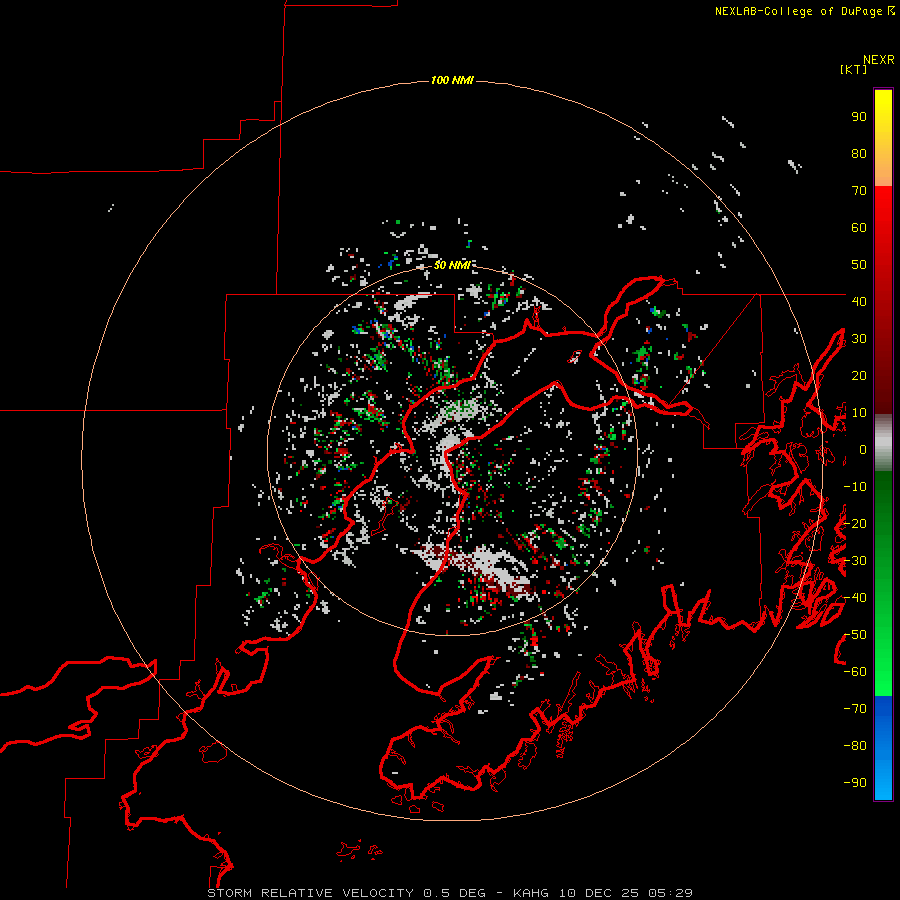This screenshot has height=900, width=900.
Task: Click the 60 knot label on scale
Action: pyautogui.click(x=859, y=227)
